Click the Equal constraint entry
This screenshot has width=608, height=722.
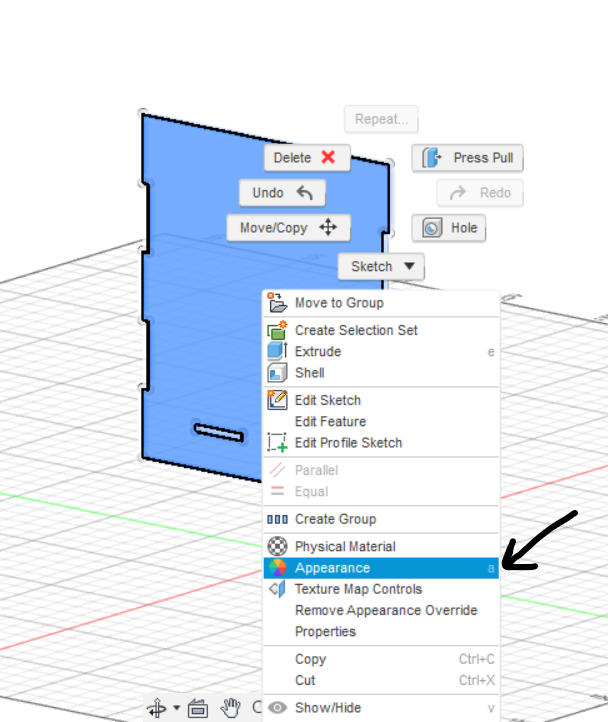(x=381, y=491)
